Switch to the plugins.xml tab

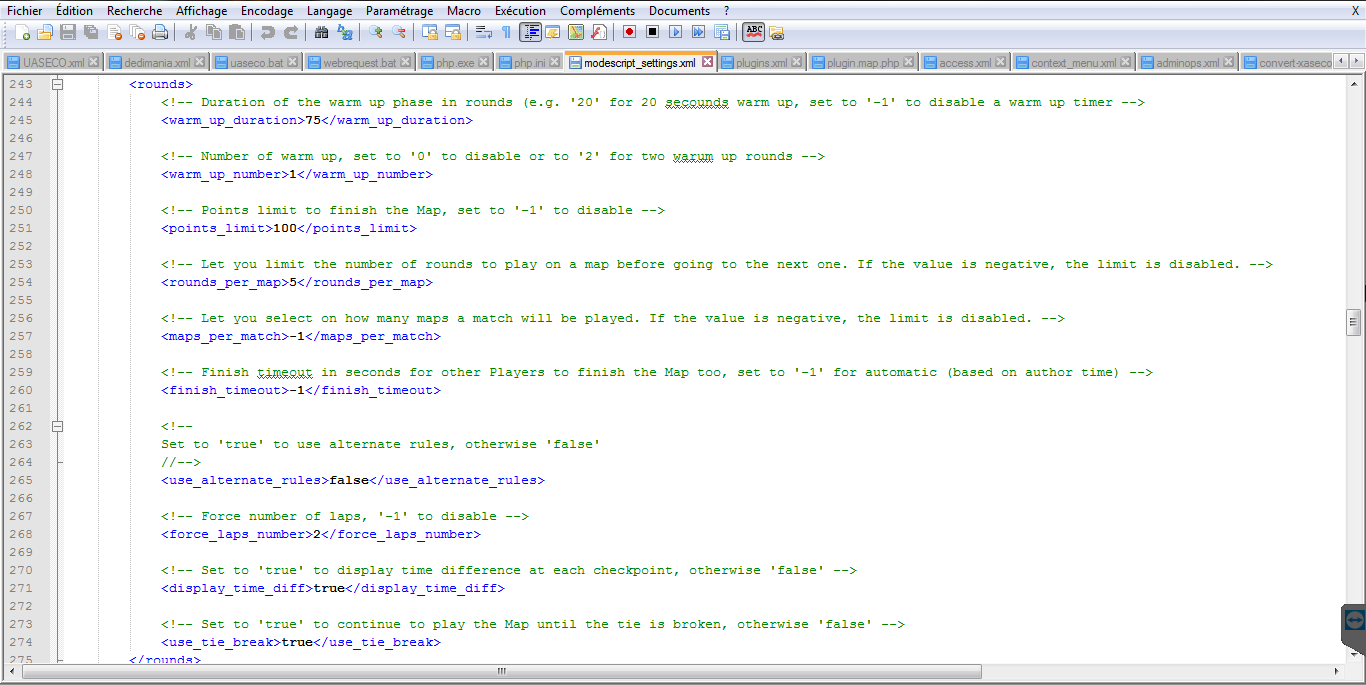click(x=761, y=62)
